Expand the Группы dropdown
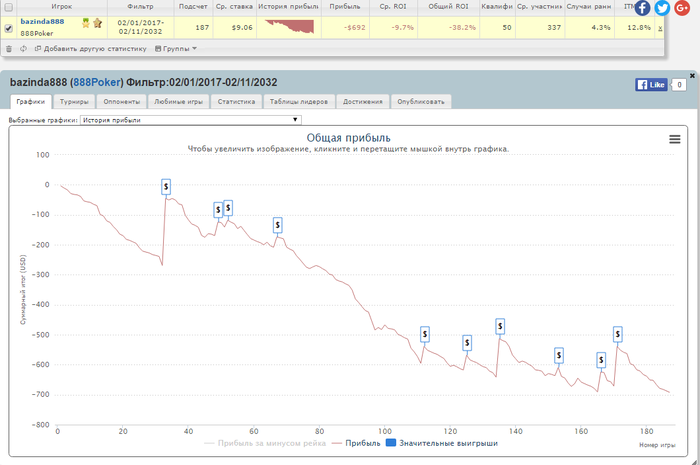Image resolution: width=700 pixels, height=465 pixels. (x=176, y=49)
